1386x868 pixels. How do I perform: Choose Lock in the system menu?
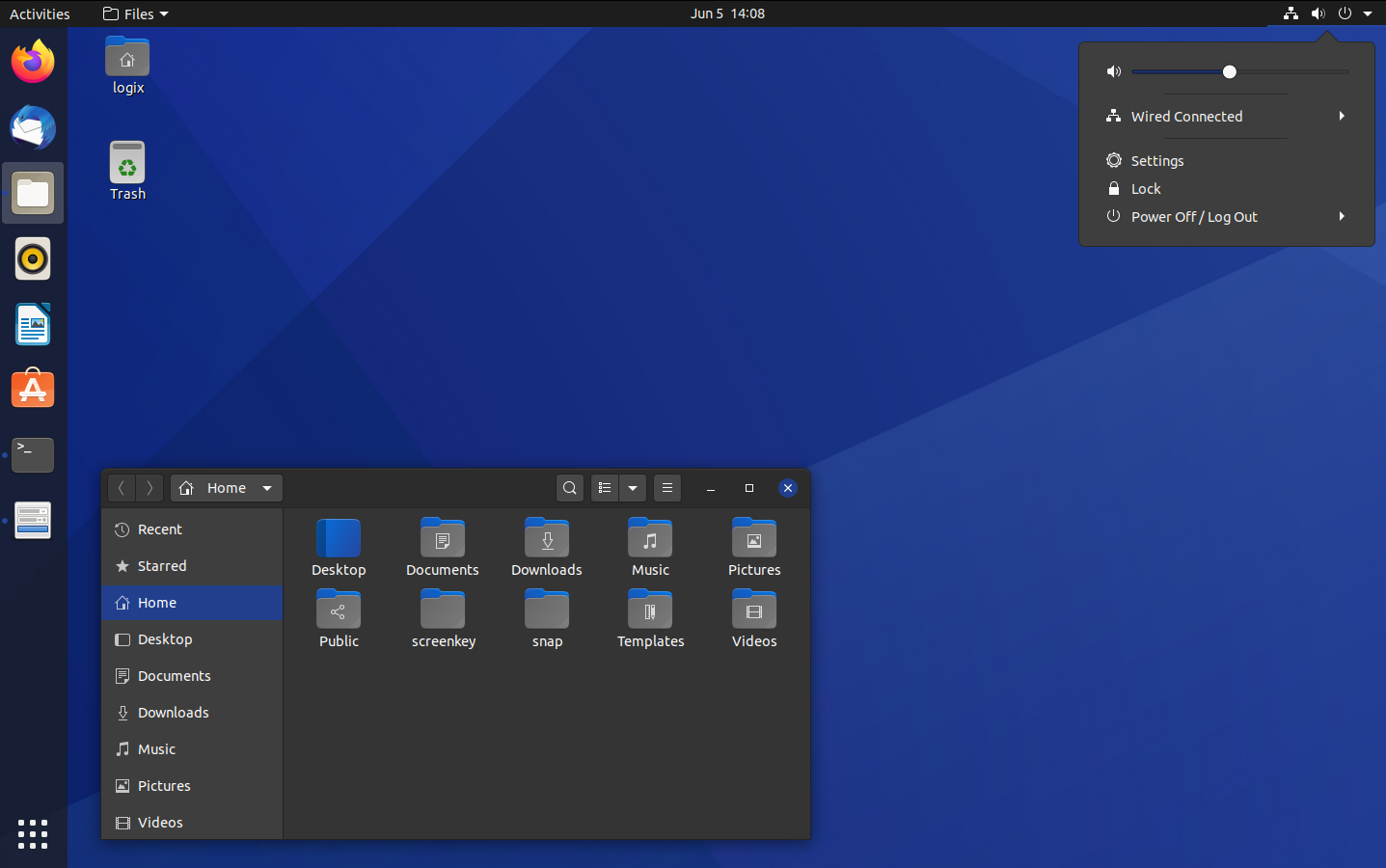click(x=1146, y=189)
